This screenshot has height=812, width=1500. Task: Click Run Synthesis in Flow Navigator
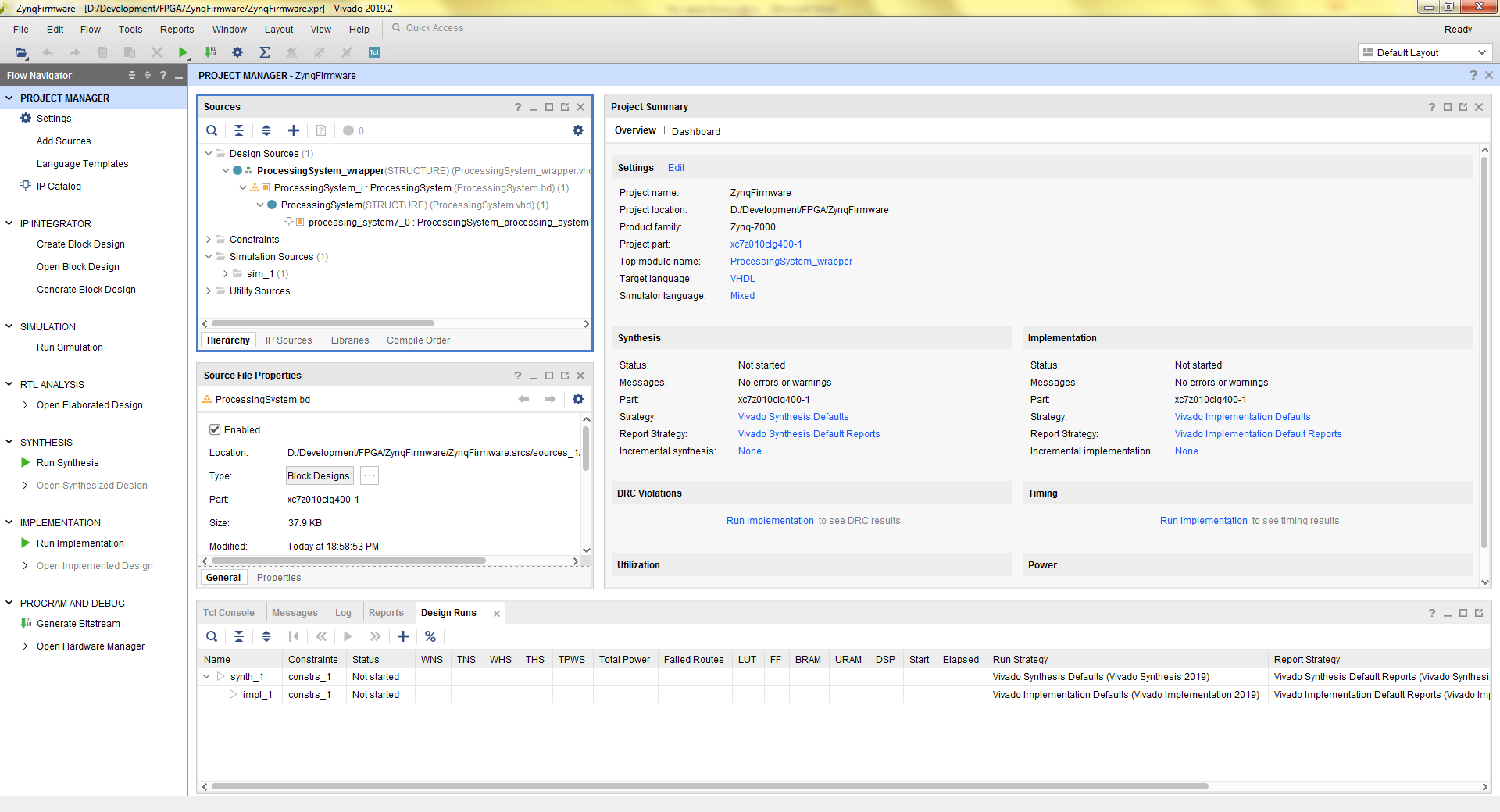click(67, 462)
